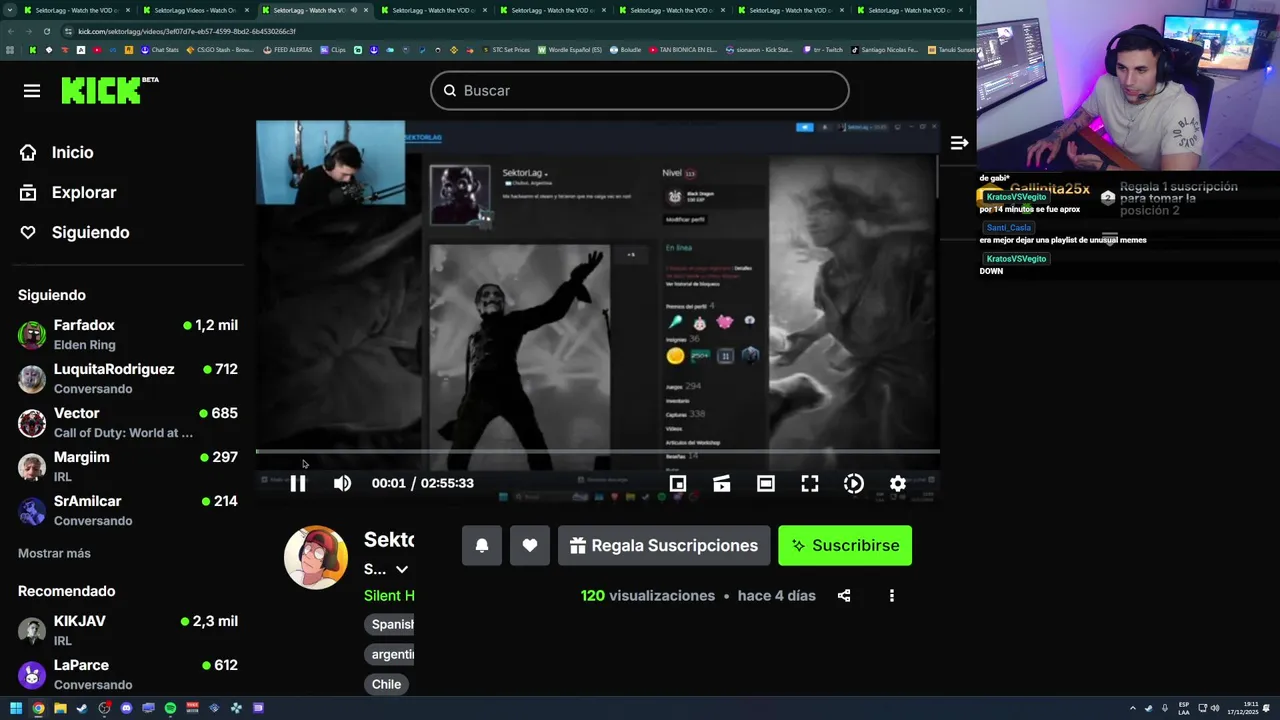
Task: Click Regala Suscripciones button
Action: click(664, 546)
